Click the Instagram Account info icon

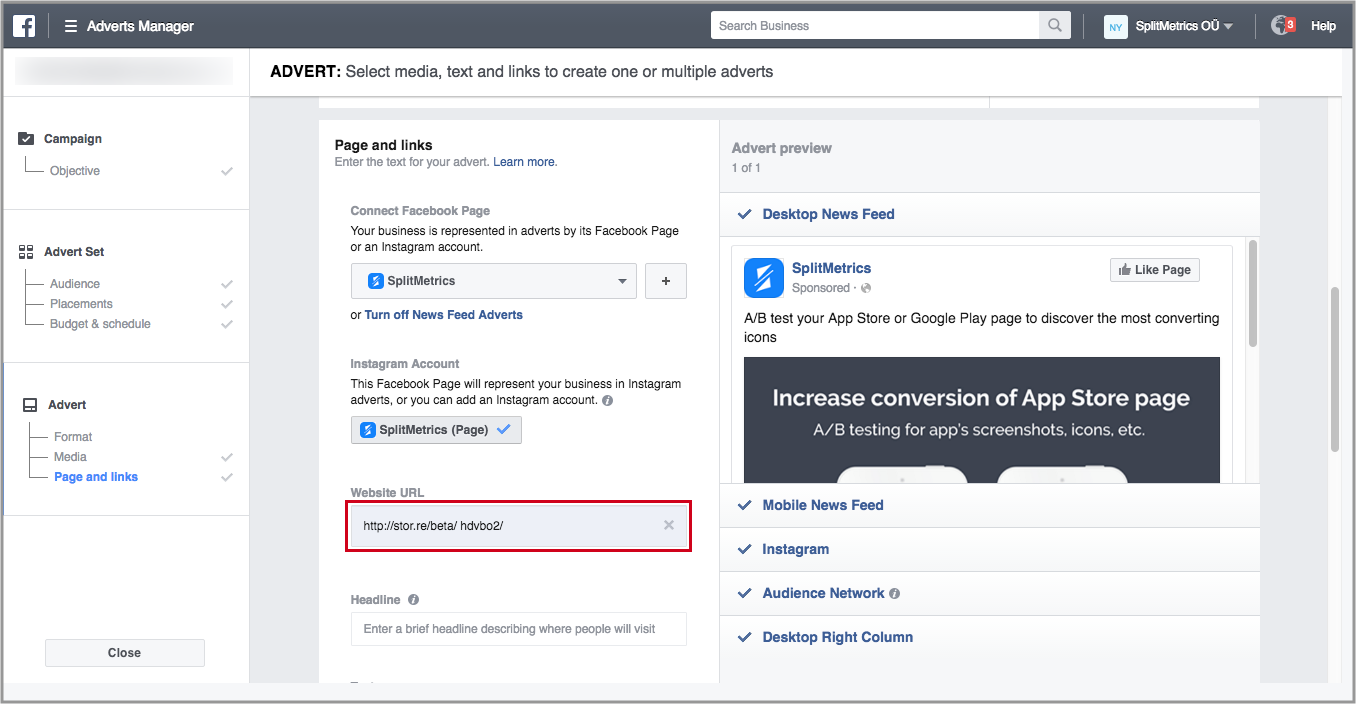tap(608, 400)
